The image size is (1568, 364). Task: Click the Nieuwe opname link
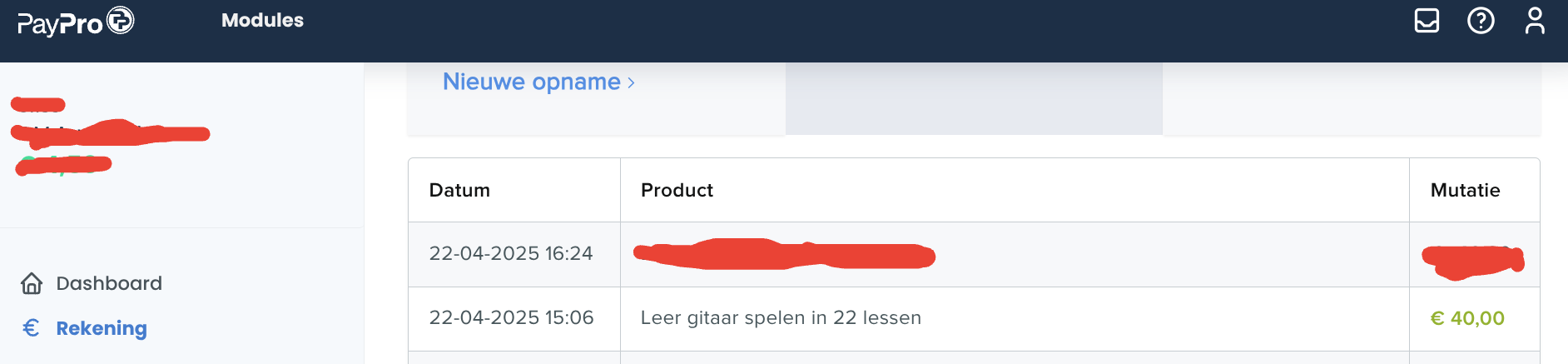531,82
